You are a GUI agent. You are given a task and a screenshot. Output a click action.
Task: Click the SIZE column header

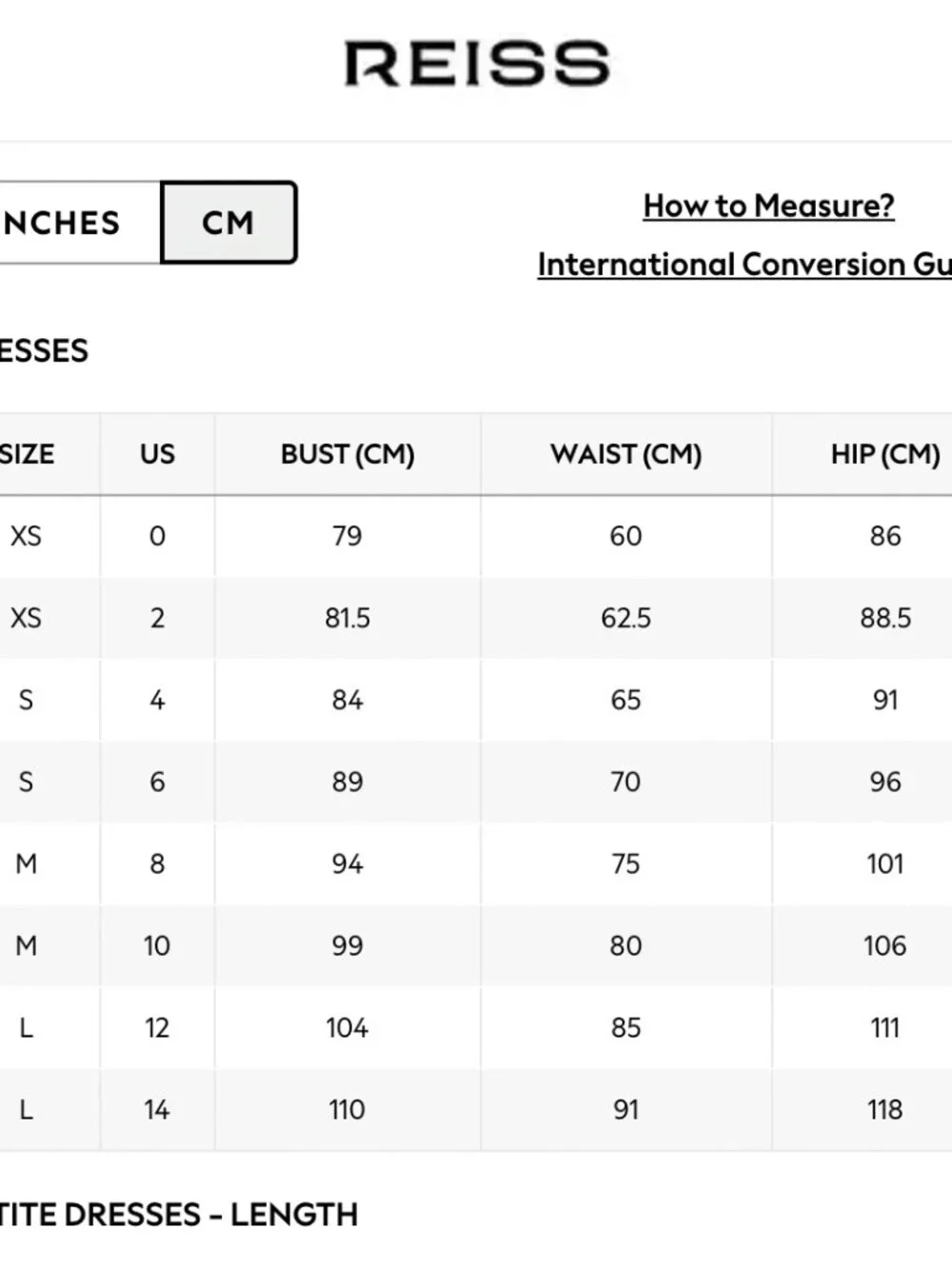tap(27, 454)
